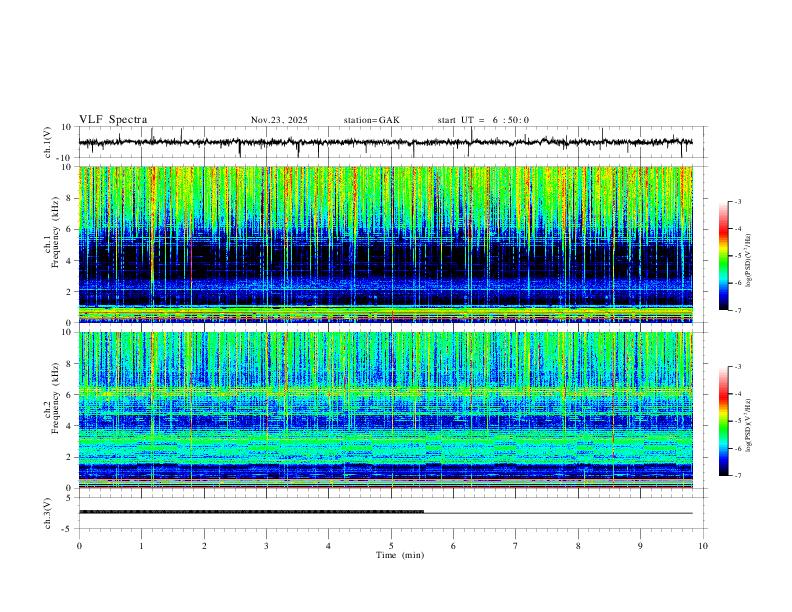Click the date 'Nov.23, 2025'
The image size is (792, 612).
(x=279, y=120)
